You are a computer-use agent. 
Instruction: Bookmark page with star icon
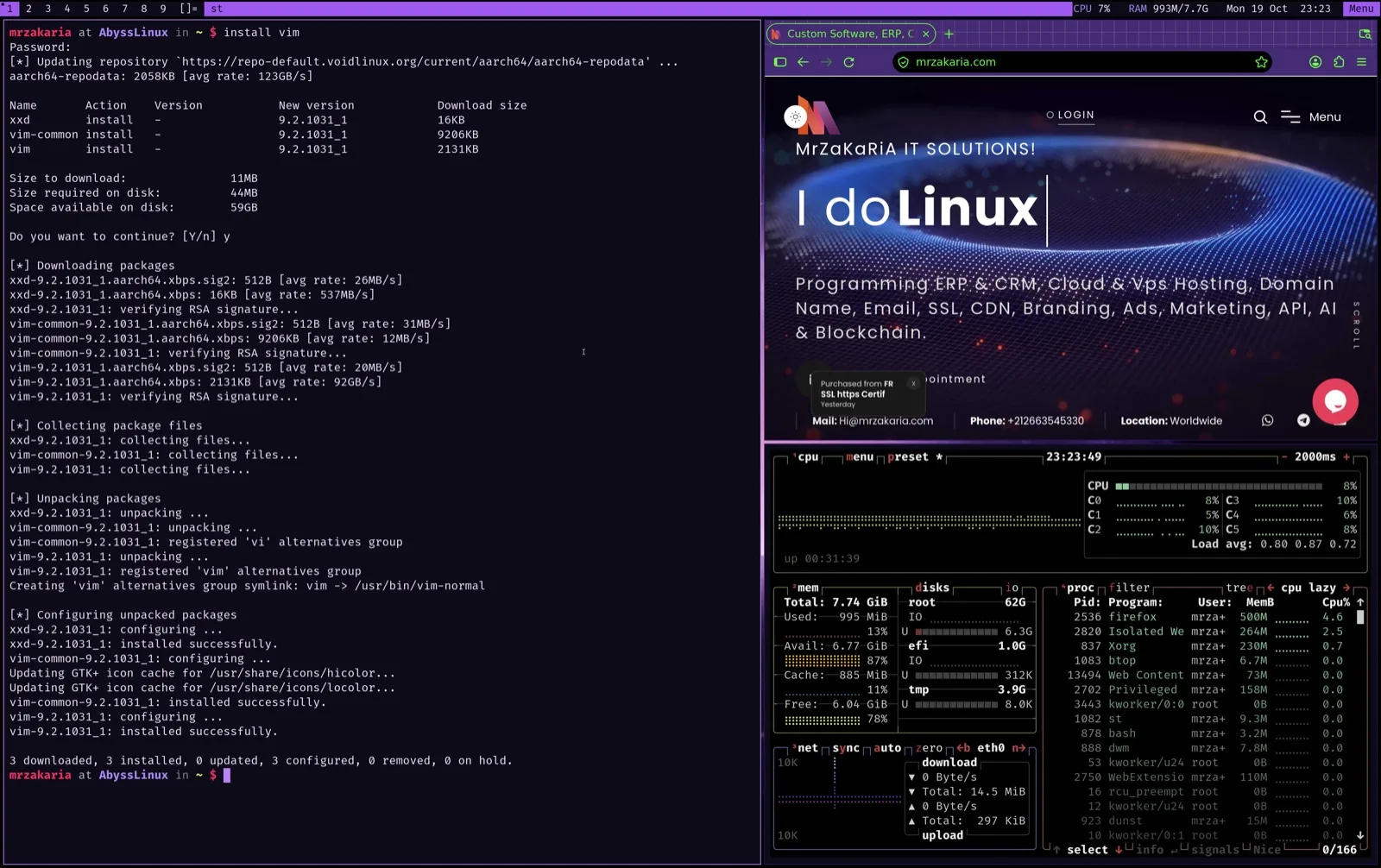(1261, 62)
